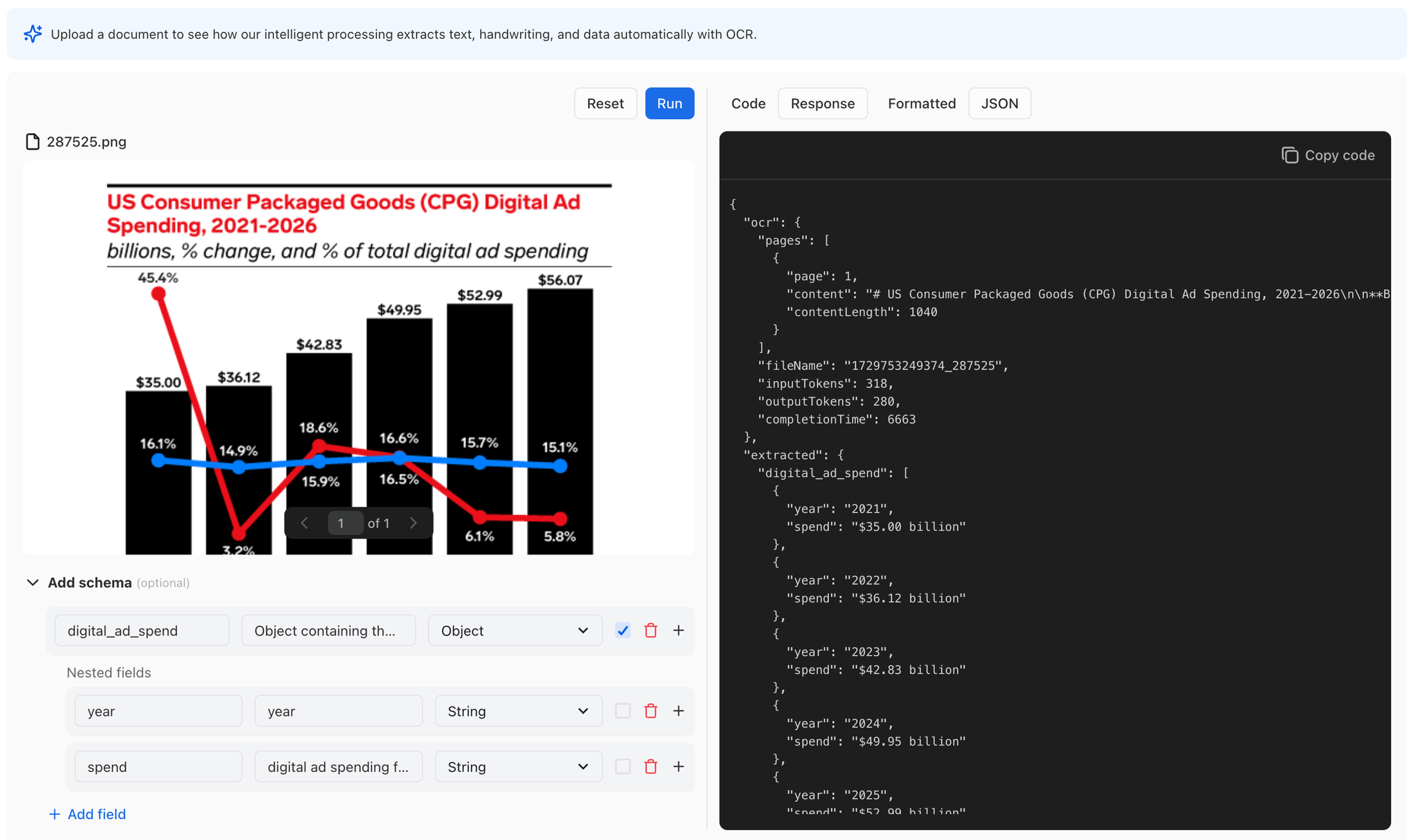Viewport: 1415px width, 840px height.
Task: Collapse the Add schema section
Action: (x=33, y=582)
